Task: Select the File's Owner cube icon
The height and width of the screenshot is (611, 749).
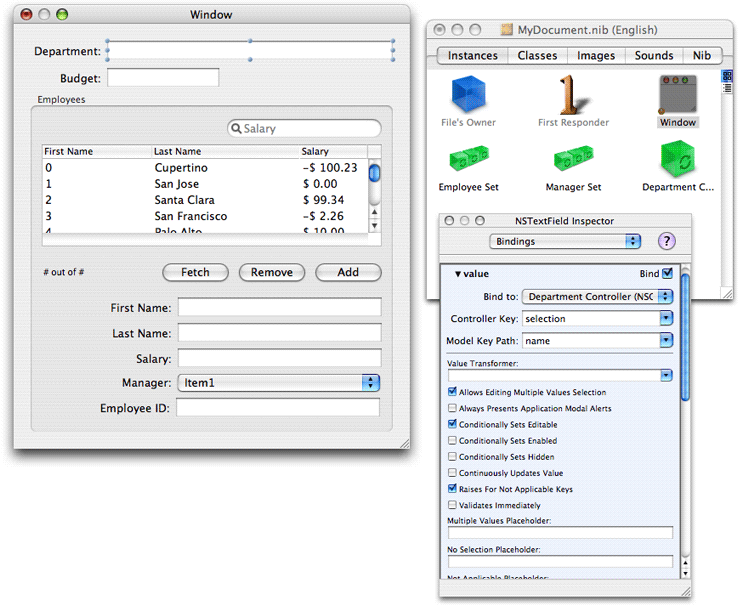Action: 468,94
